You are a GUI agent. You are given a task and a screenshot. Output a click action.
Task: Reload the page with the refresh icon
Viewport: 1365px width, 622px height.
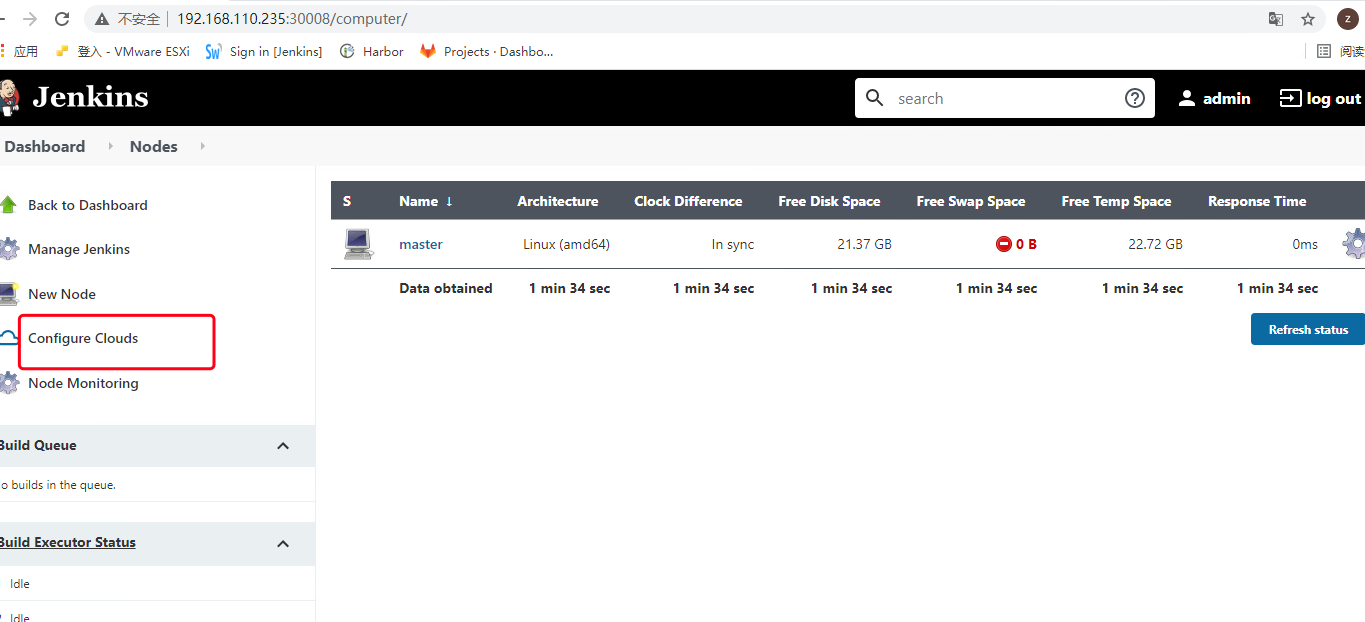point(62,19)
